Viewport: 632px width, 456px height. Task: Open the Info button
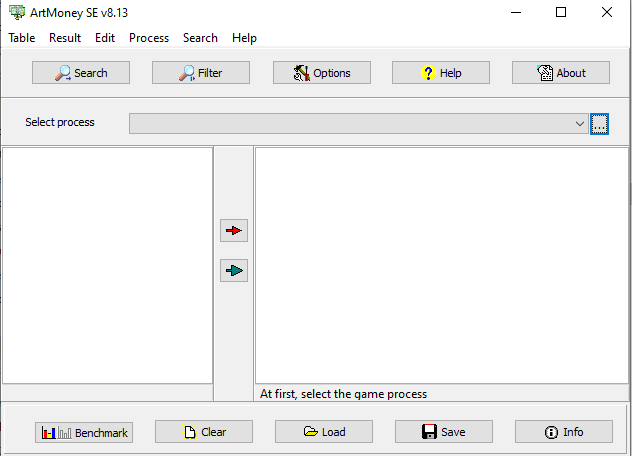pos(564,432)
